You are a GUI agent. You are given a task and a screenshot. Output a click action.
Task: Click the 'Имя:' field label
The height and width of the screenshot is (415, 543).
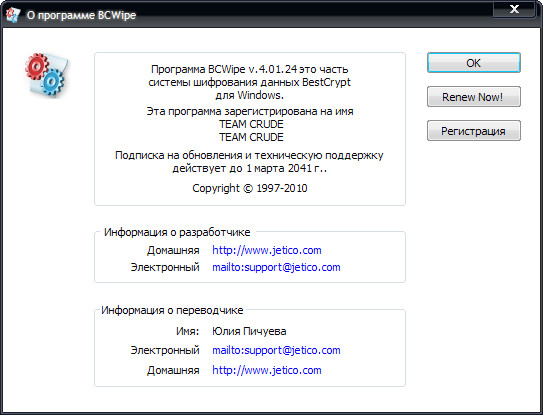pyautogui.click(x=187, y=331)
